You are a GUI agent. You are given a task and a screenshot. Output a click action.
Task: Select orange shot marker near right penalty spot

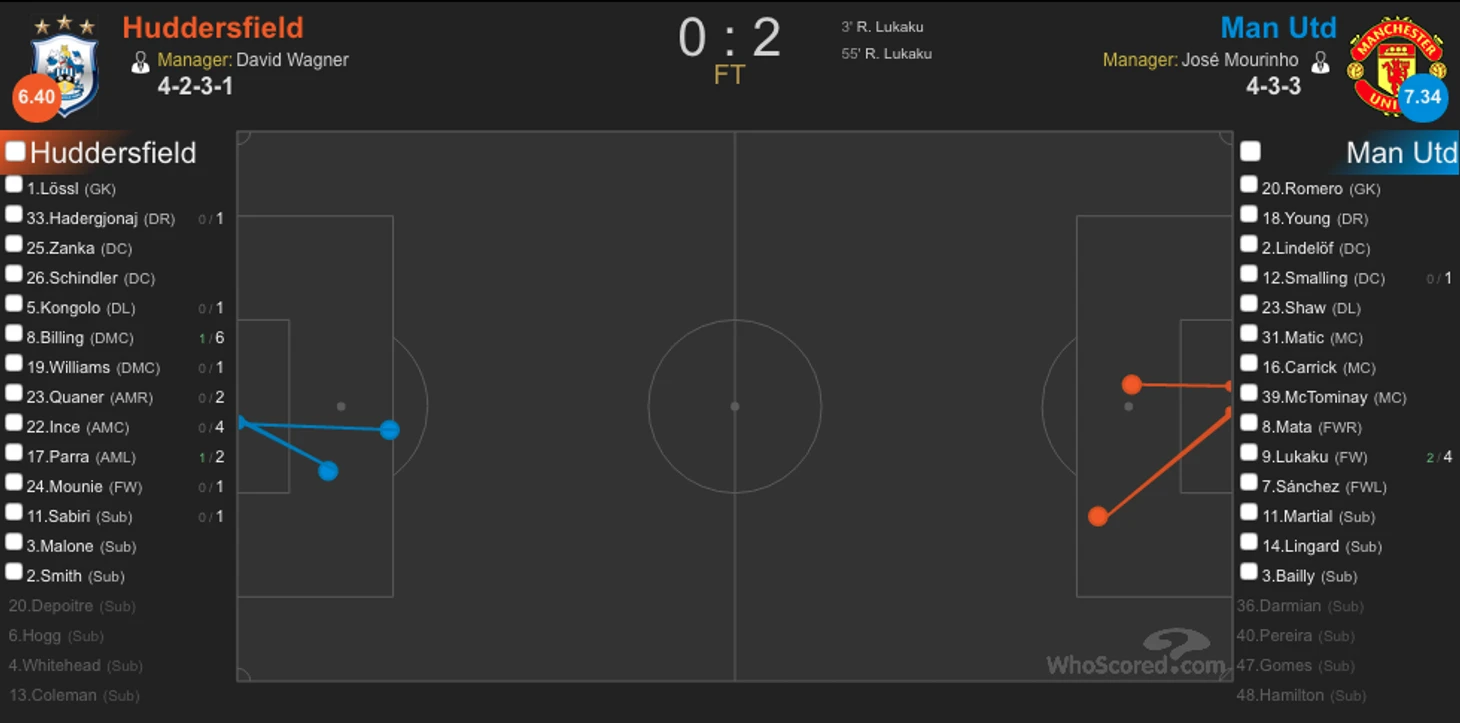pos(1131,384)
